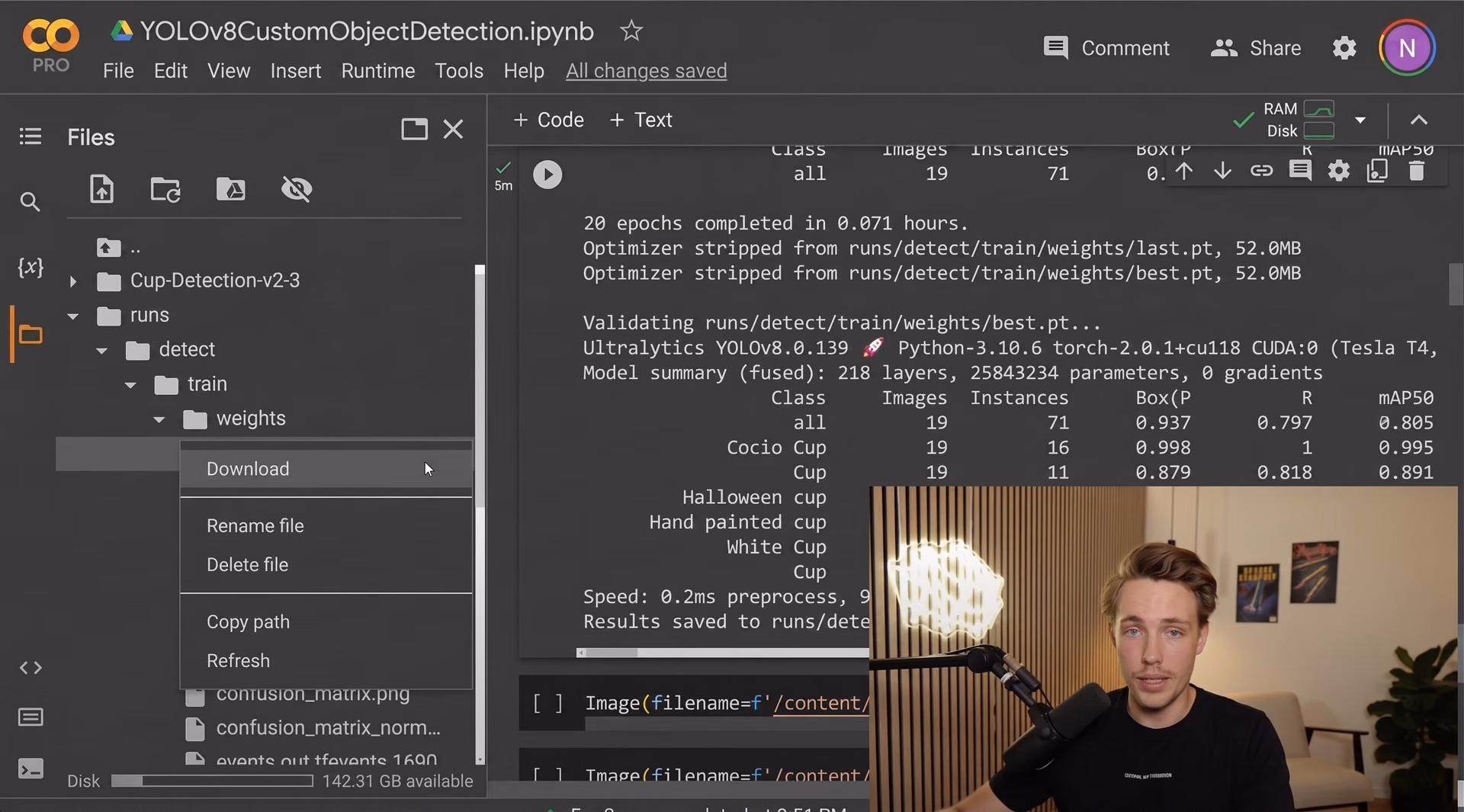Image resolution: width=1464 pixels, height=812 pixels.
Task: Choose Download from context menu
Action: pos(326,469)
